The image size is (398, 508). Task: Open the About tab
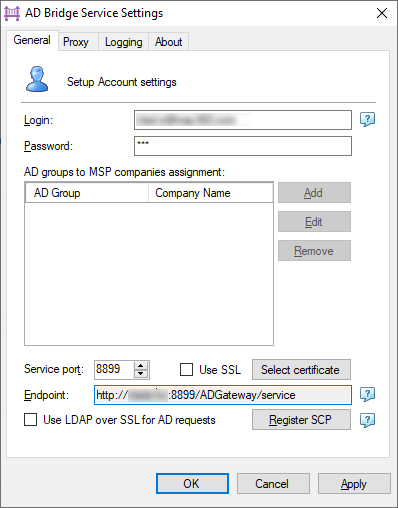[x=169, y=42]
